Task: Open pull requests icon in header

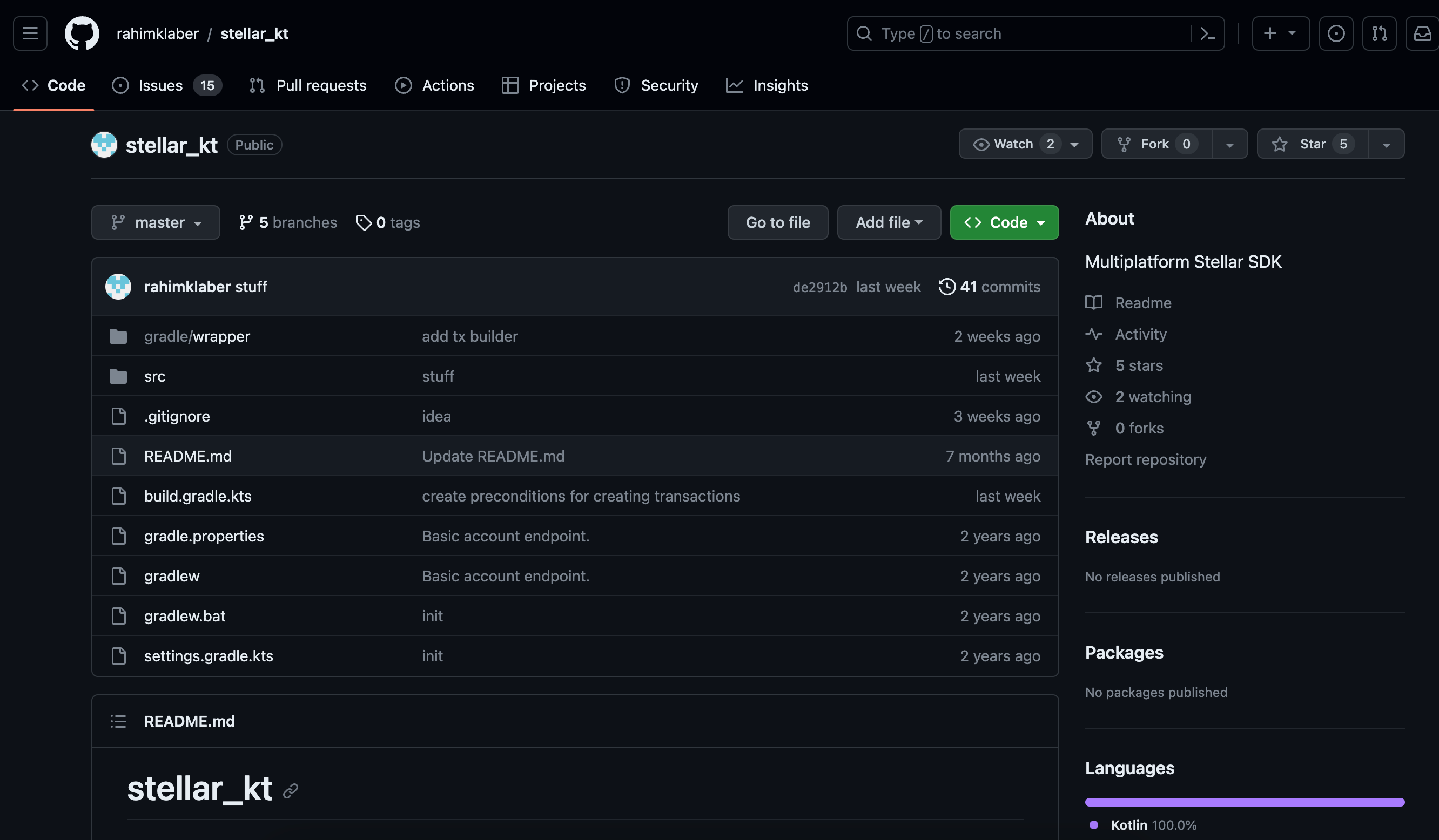Action: [x=1380, y=33]
